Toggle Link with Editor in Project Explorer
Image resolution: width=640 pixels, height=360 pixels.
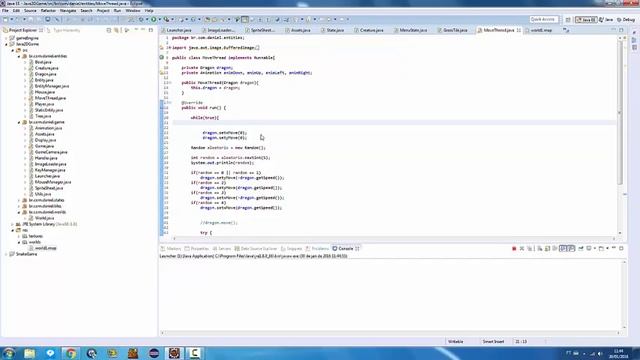point(117,30)
